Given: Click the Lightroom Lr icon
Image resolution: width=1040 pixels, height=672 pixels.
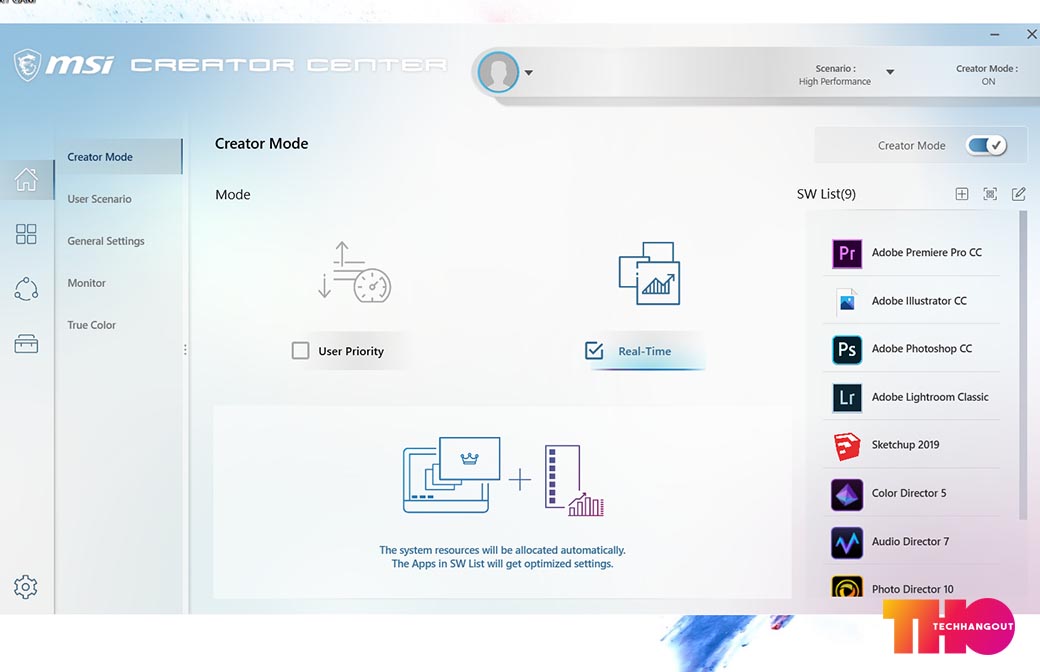Looking at the screenshot, I should tap(847, 397).
